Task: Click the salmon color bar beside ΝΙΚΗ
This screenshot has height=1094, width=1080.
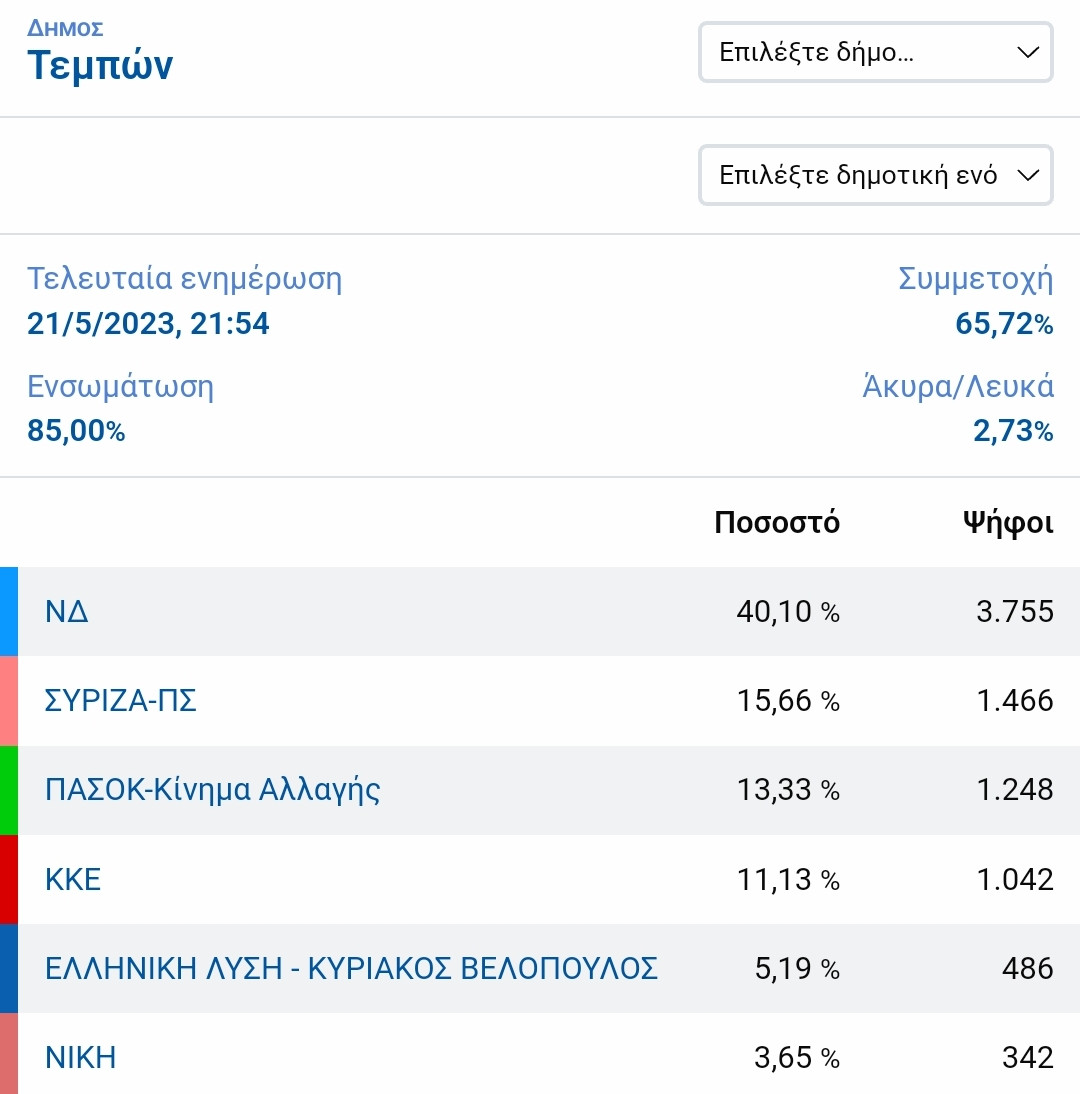Action: pyautogui.click(x=8, y=1054)
